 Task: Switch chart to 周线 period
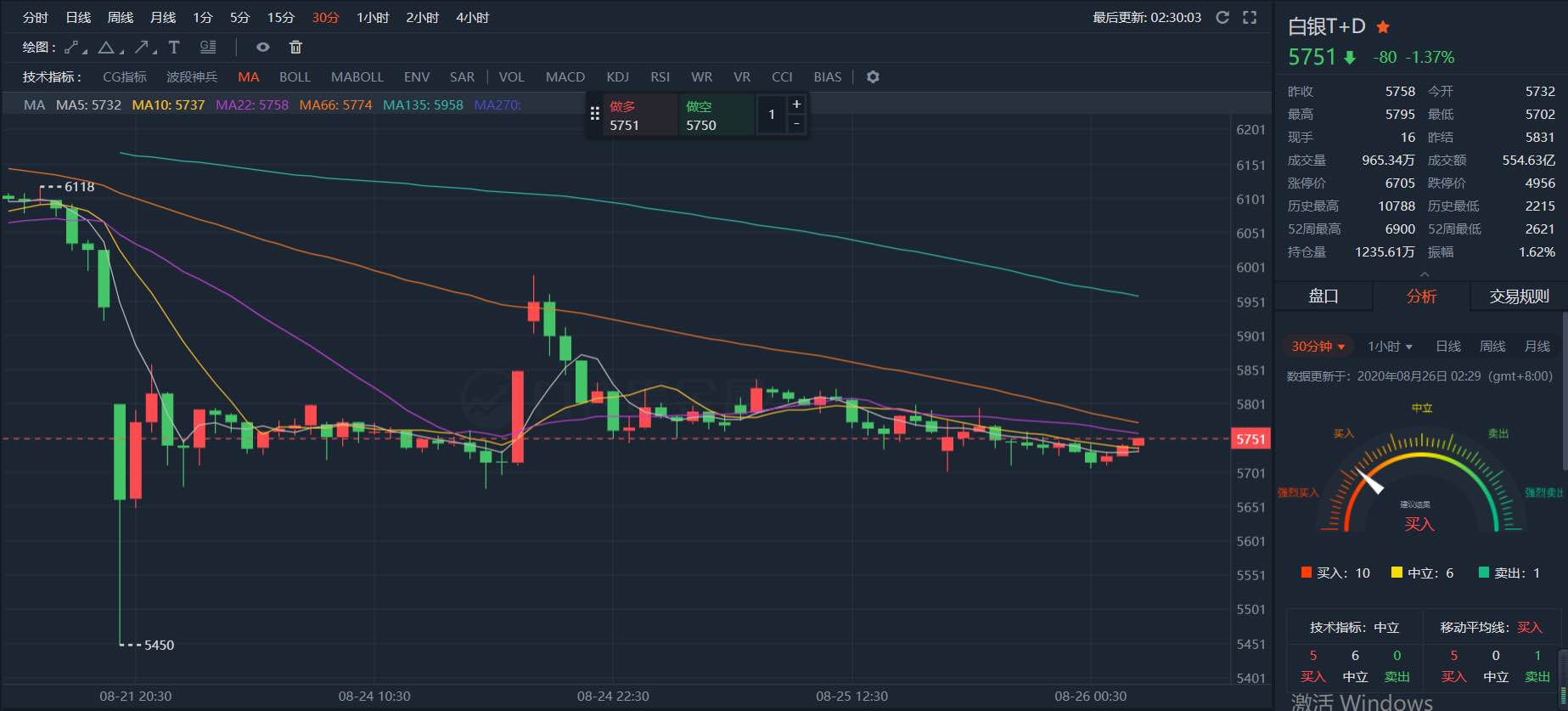(121, 17)
